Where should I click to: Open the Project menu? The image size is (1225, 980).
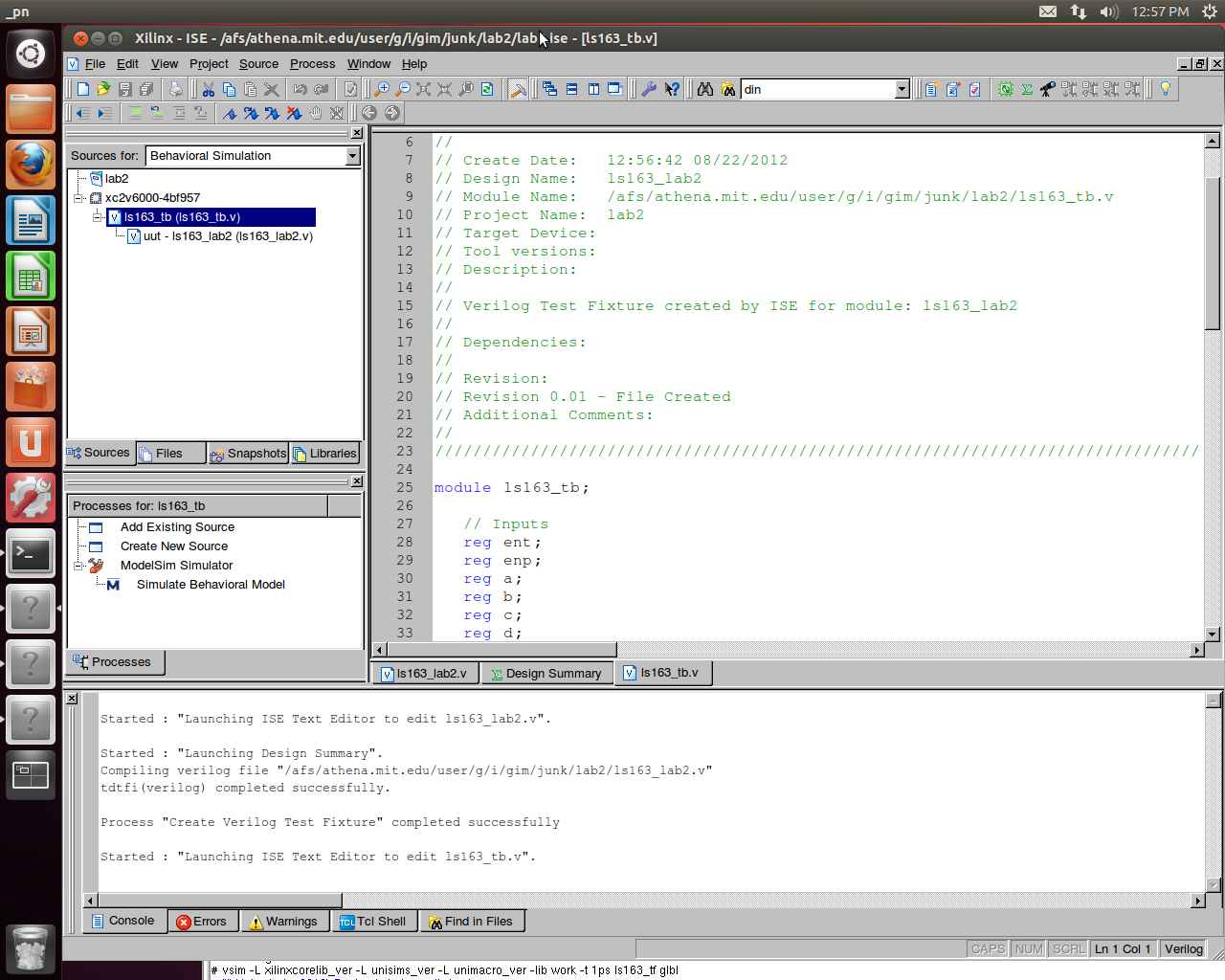click(x=209, y=64)
